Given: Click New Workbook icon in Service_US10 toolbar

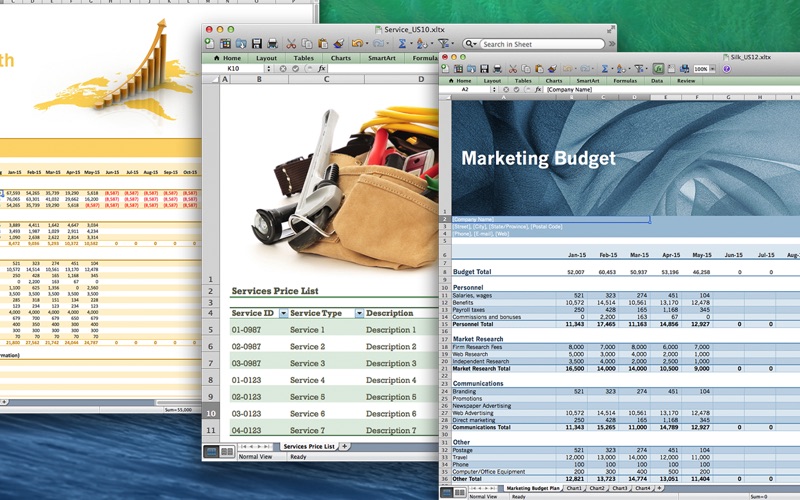Looking at the screenshot, I should coord(209,43).
